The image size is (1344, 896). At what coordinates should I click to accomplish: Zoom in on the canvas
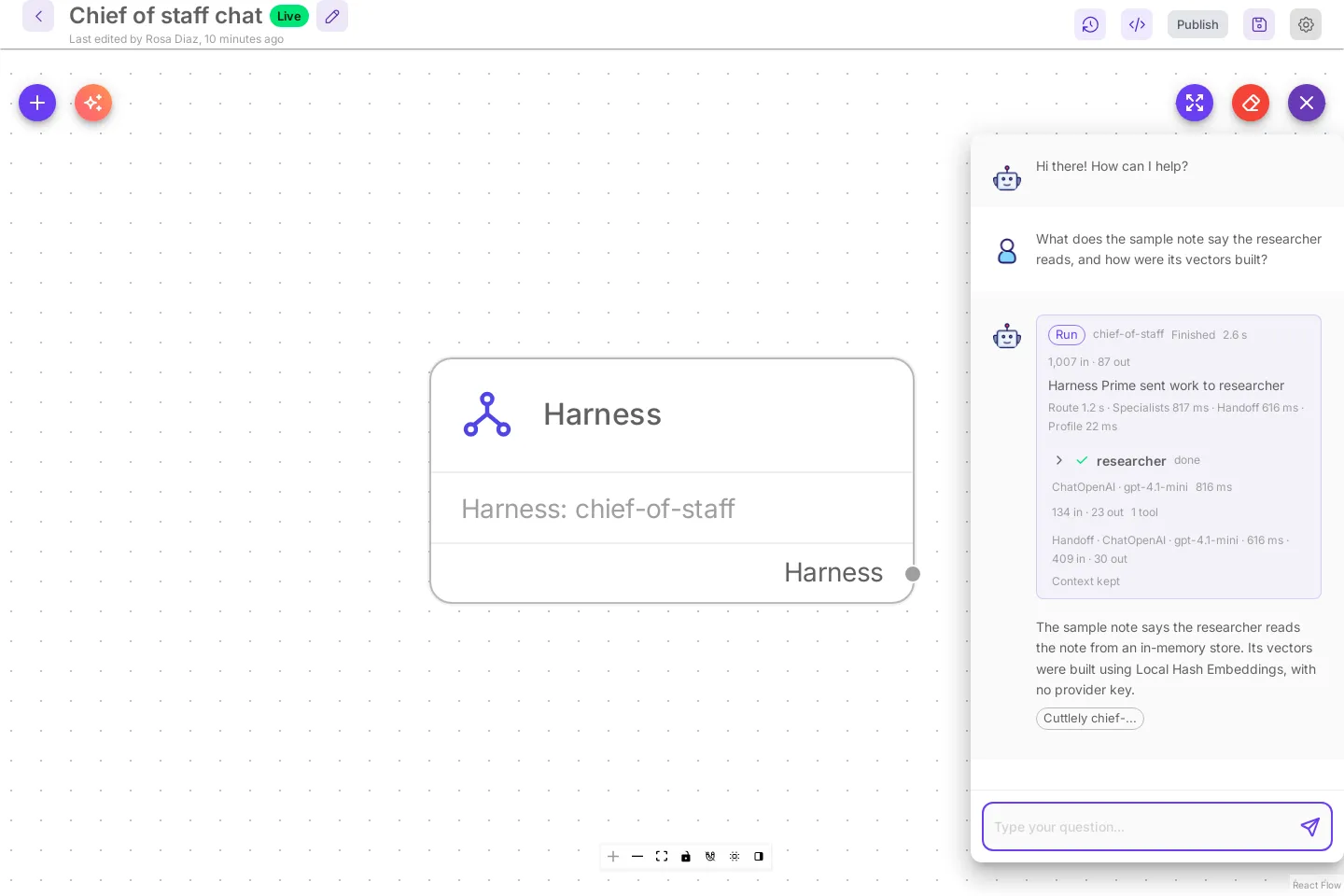pyautogui.click(x=613, y=856)
